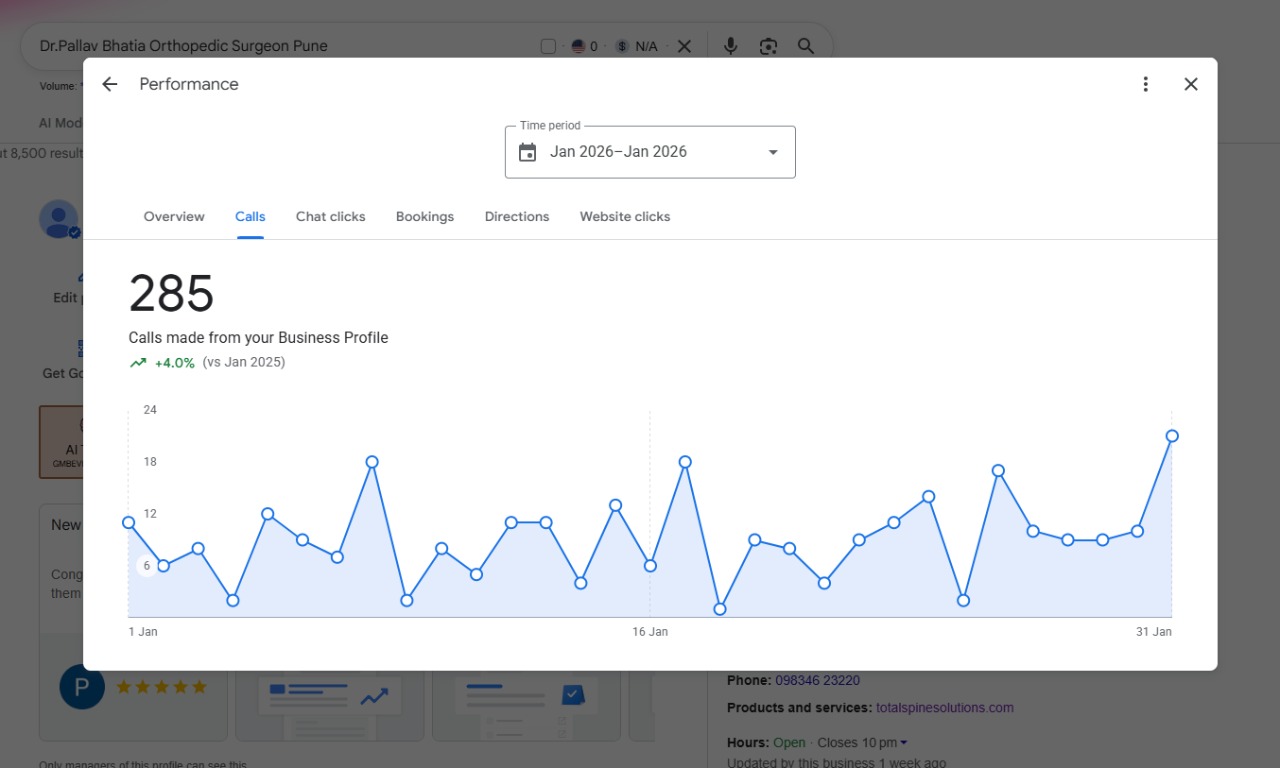
Task: Click the US flag indicator in search bar
Action: tap(578, 46)
